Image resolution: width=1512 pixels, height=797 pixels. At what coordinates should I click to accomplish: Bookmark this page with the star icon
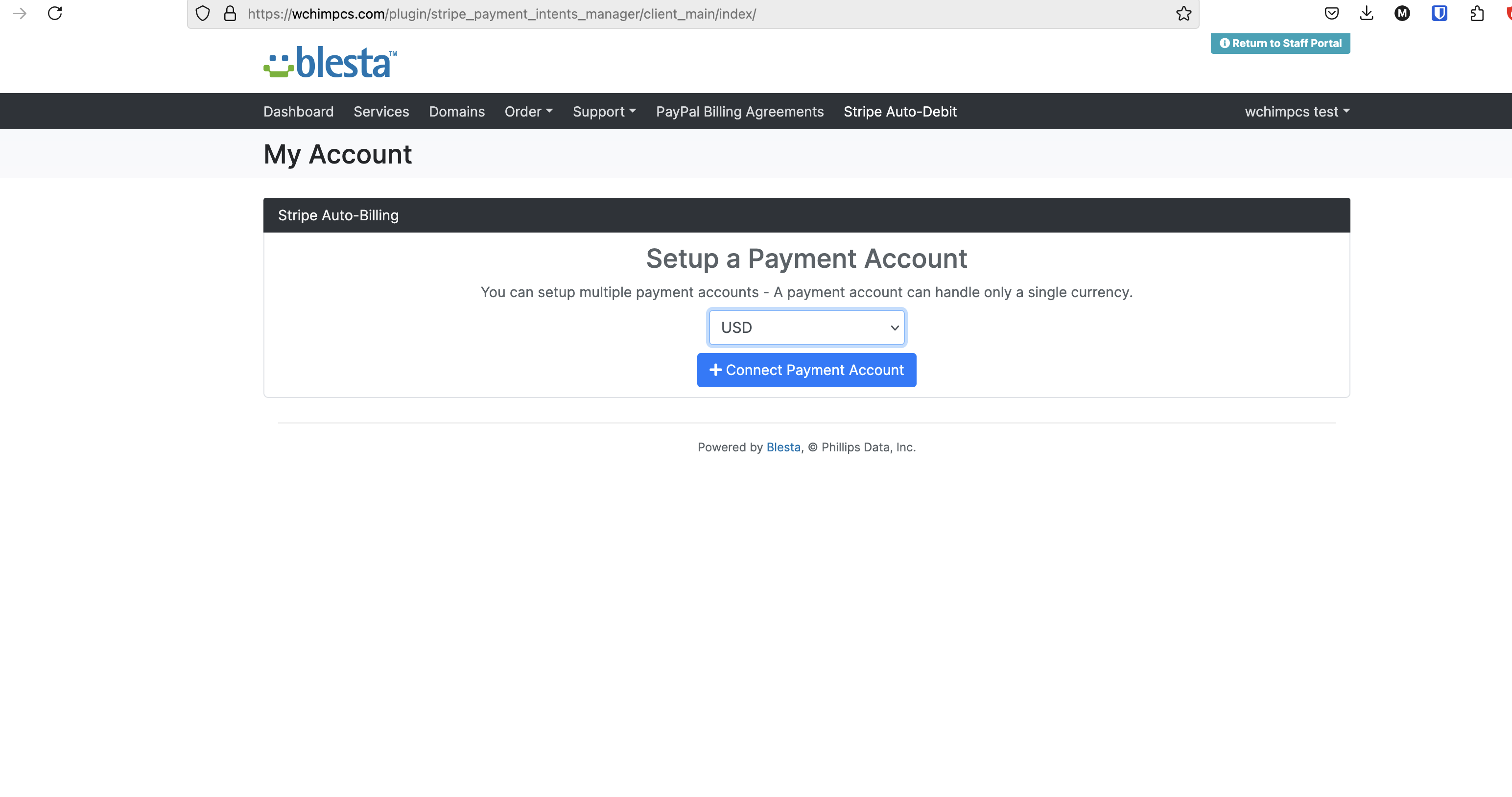coord(1183,14)
